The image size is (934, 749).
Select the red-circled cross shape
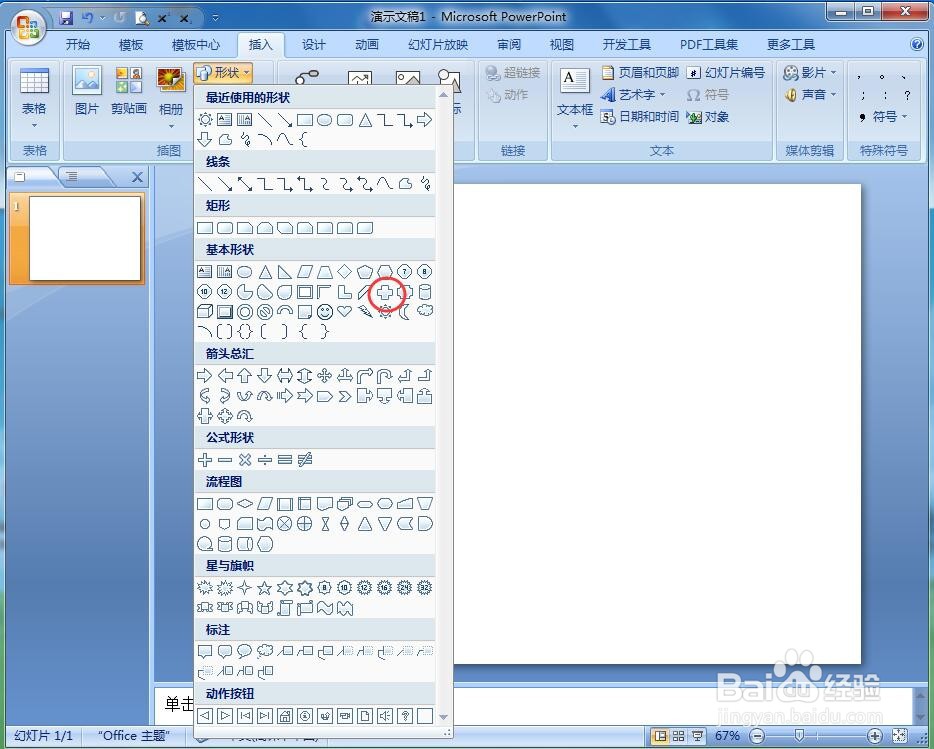coord(385,292)
